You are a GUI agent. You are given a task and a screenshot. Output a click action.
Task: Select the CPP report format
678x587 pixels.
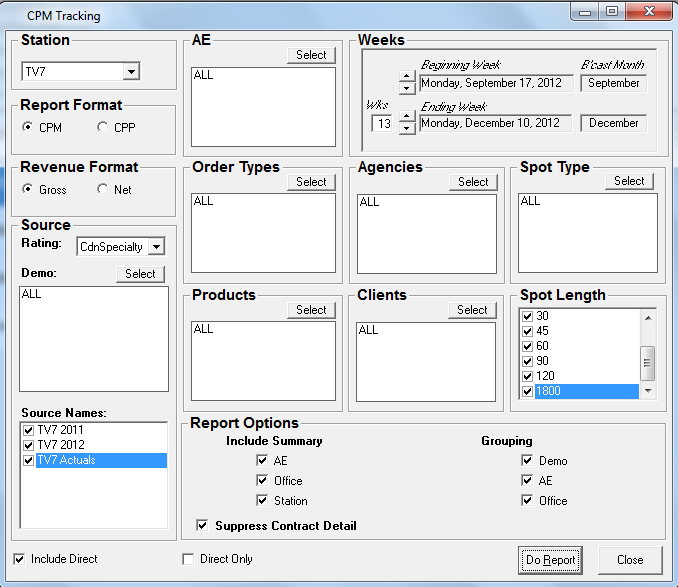[103, 127]
